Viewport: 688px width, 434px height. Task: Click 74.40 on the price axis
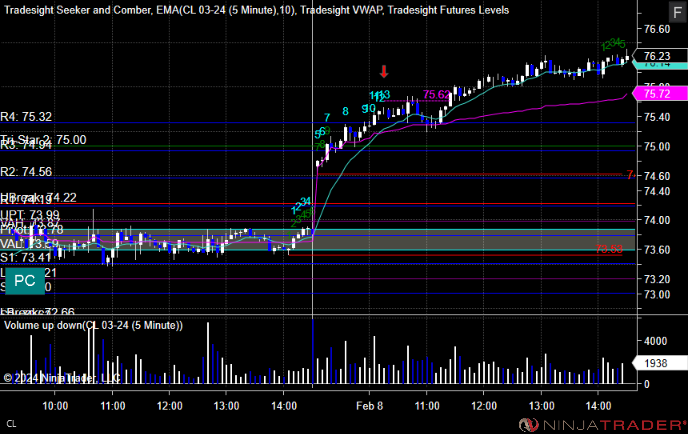click(x=657, y=191)
